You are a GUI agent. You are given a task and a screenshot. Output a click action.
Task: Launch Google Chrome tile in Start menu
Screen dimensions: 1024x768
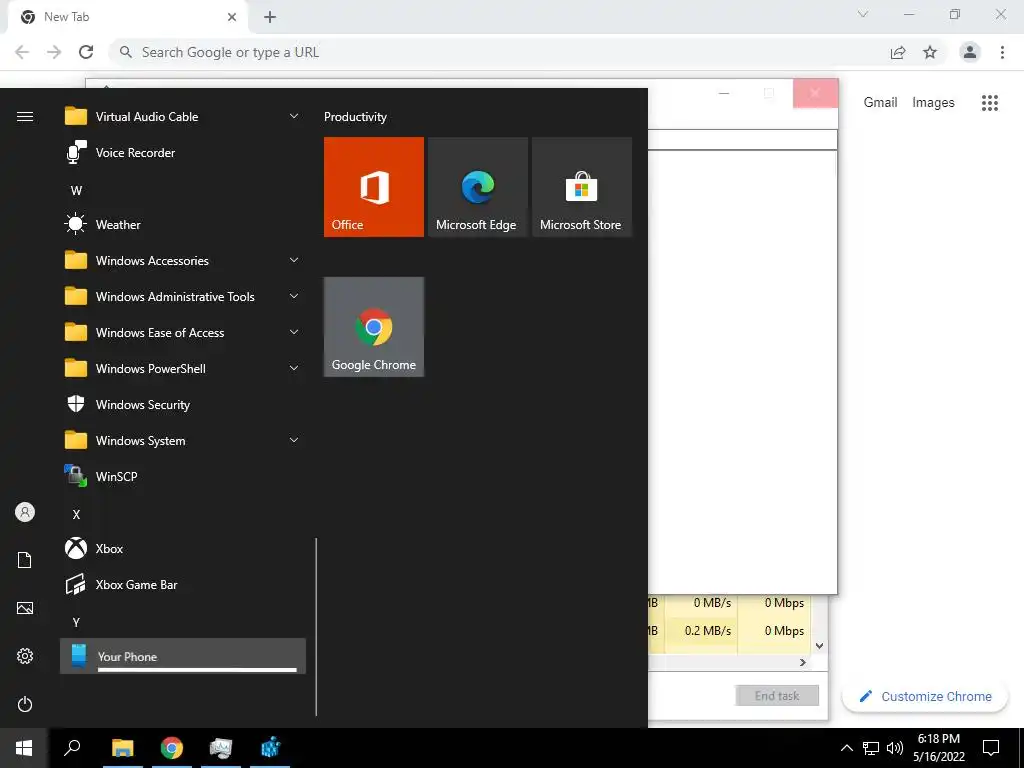[x=374, y=327]
